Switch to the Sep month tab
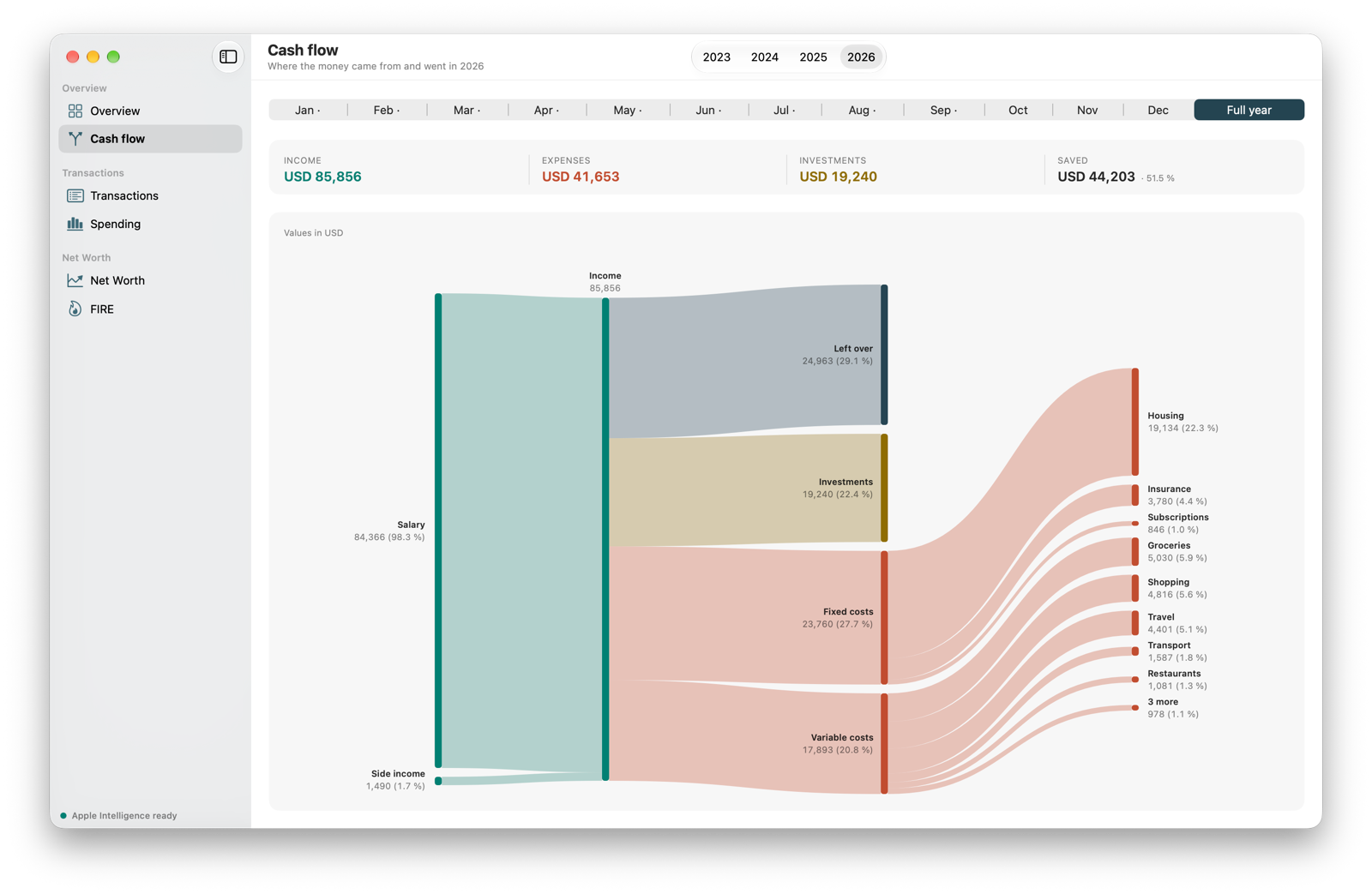Image resolution: width=1372 pixels, height=894 pixels. [x=943, y=110]
